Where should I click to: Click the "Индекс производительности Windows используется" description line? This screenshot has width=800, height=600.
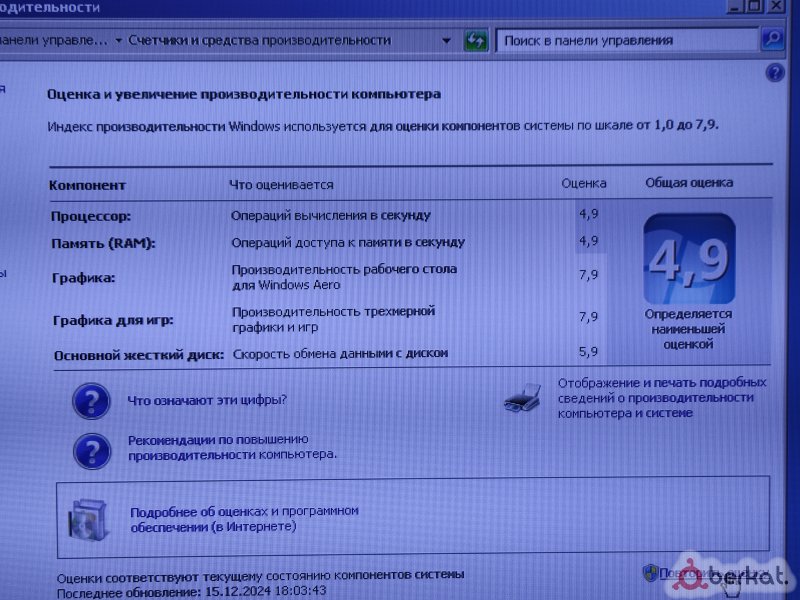(x=383, y=125)
